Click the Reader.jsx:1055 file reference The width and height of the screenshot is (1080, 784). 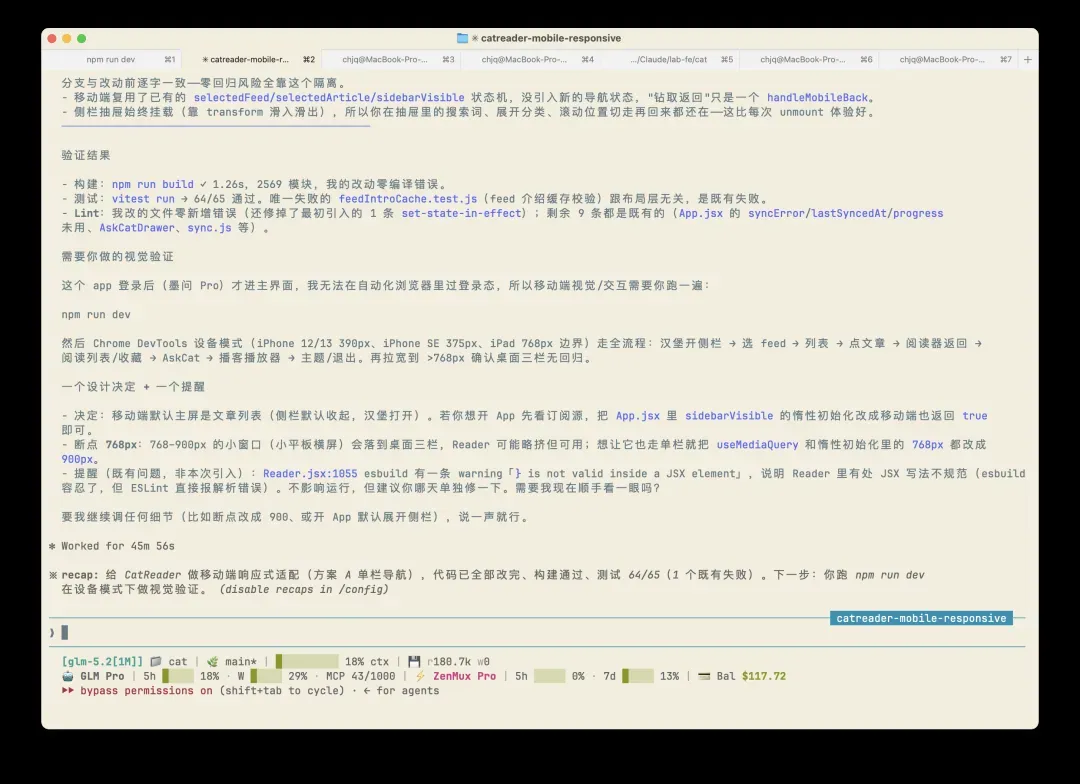(x=310, y=474)
